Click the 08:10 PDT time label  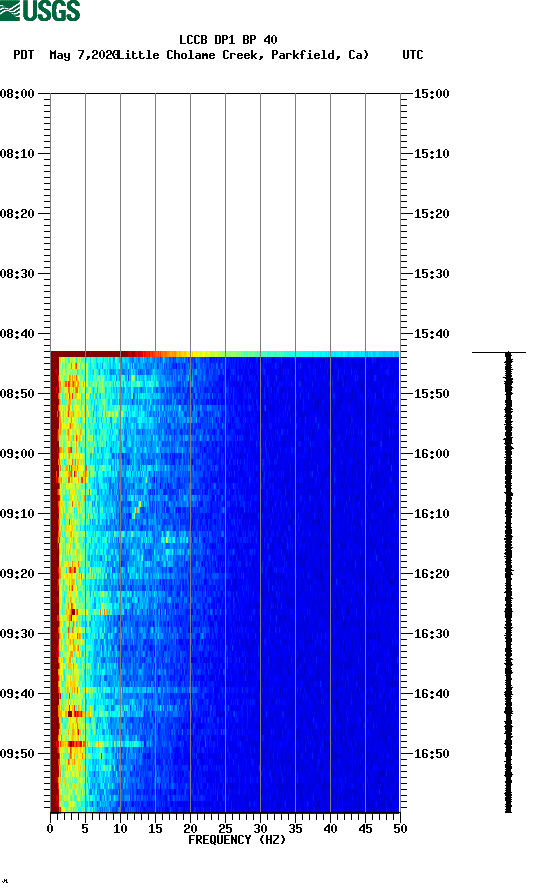point(18,154)
